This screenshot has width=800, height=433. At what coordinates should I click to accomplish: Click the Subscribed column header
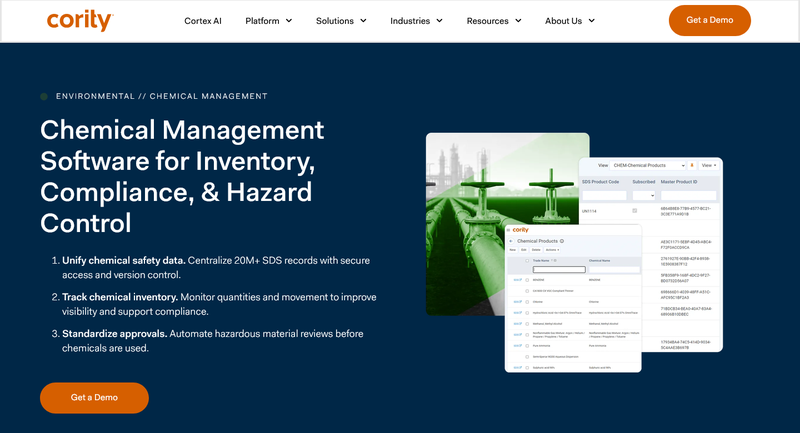(644, 182)
